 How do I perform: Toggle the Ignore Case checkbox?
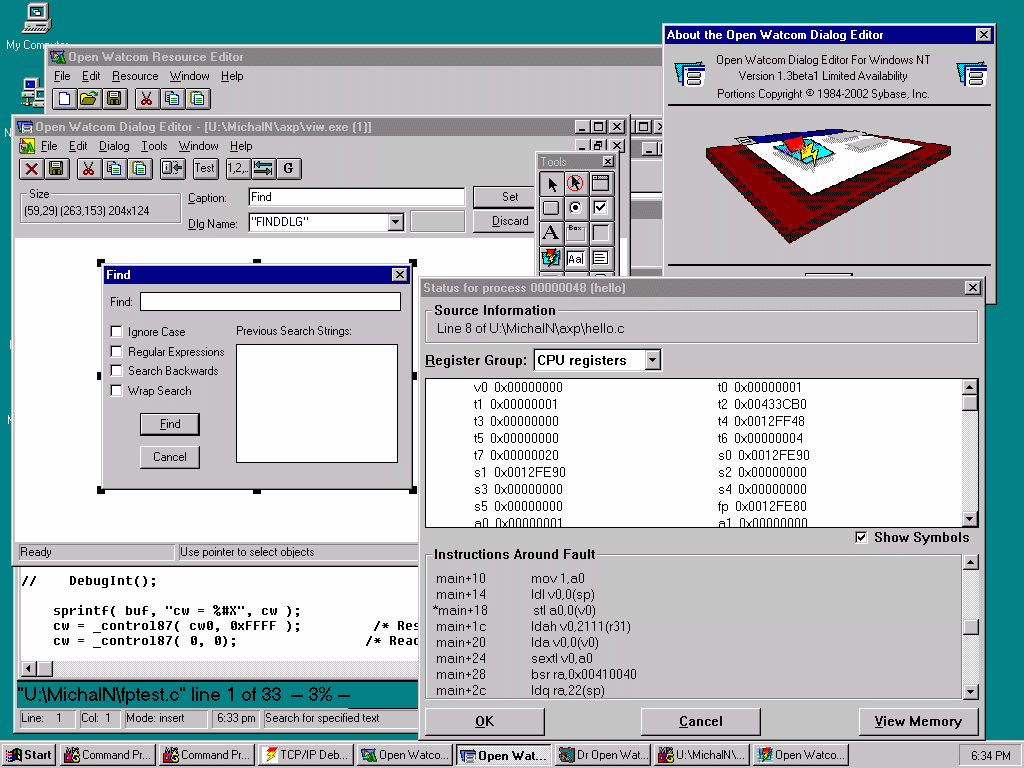(116, 332)
